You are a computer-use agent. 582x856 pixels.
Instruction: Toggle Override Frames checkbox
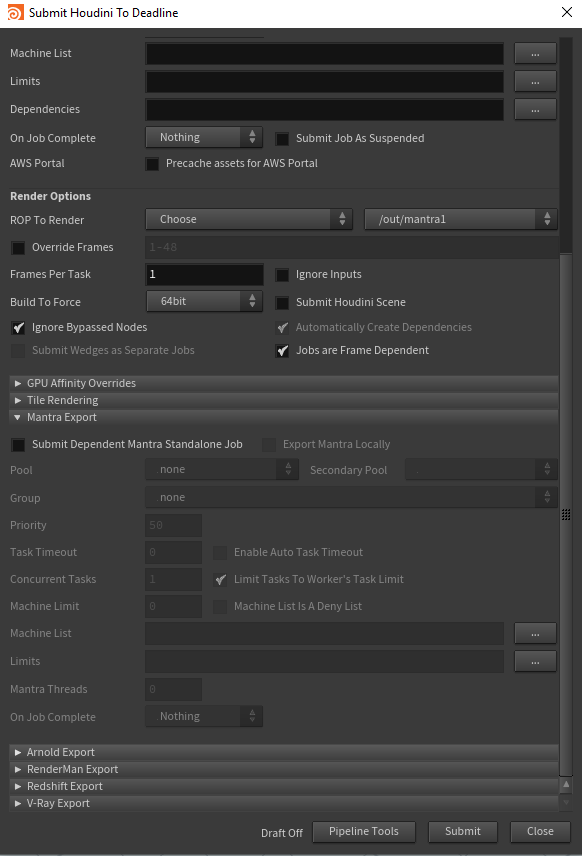pyautogui.click(x=18, y=248)
